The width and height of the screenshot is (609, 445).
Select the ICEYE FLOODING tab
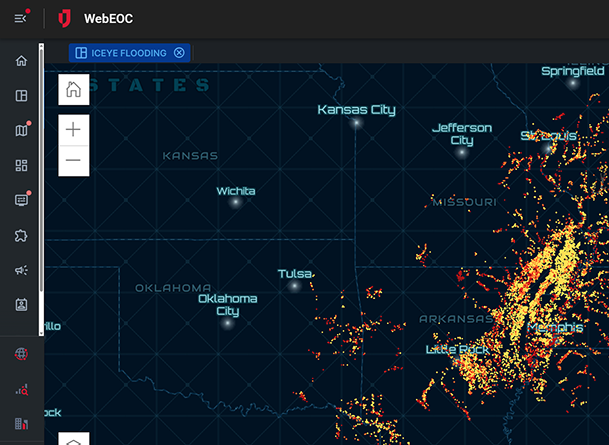point(121,53)
